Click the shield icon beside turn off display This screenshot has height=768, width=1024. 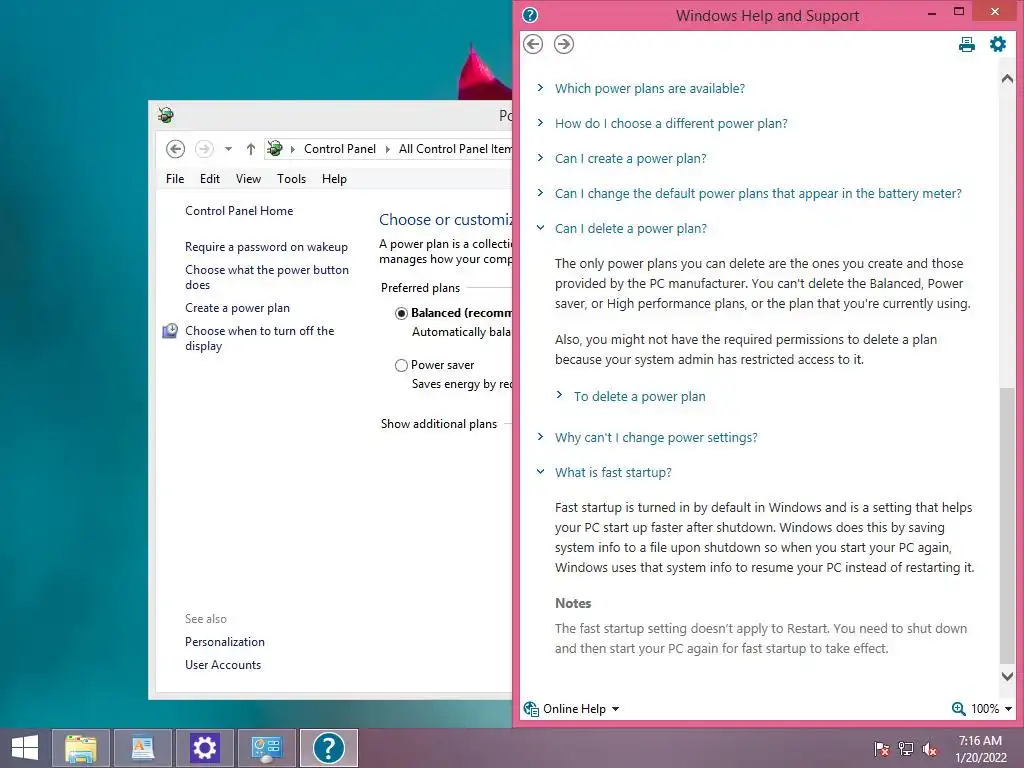point(170,331)
